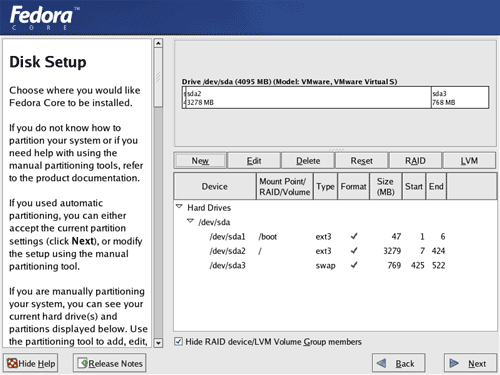Click Format checkmark for /dev/sda1
The width and height of the screenshot is (500, 375).
(354, 236)
